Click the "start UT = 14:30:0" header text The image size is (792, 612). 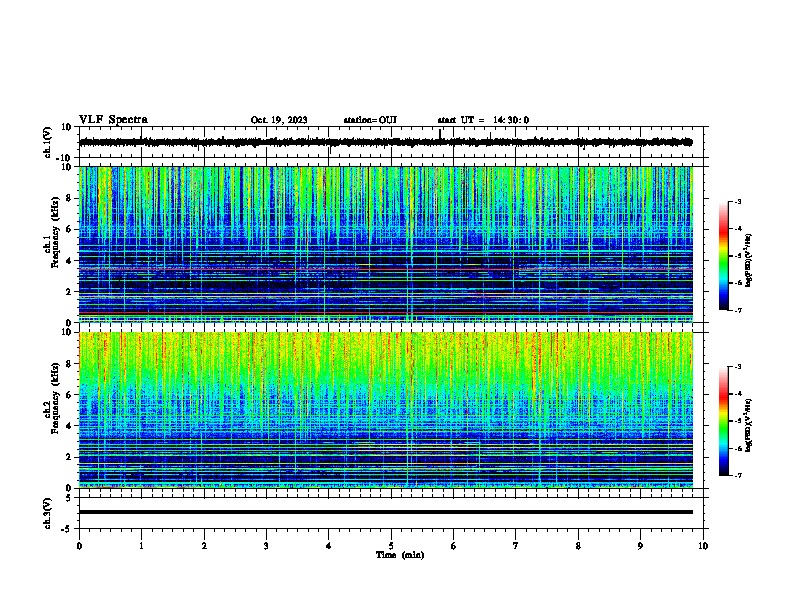(x=483, y=120)
